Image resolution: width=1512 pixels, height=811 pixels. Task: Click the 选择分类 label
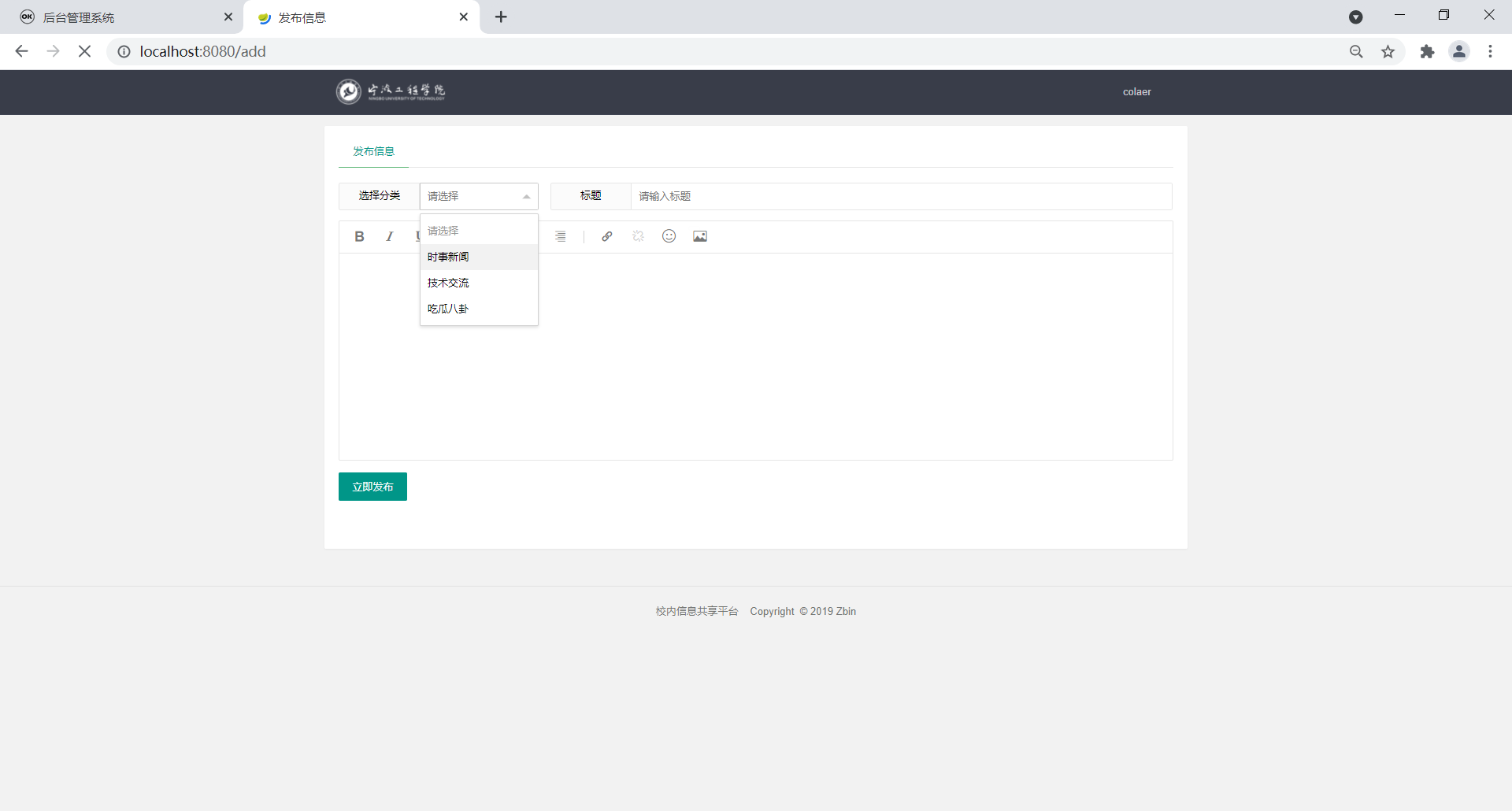click(x=379, y=196)
